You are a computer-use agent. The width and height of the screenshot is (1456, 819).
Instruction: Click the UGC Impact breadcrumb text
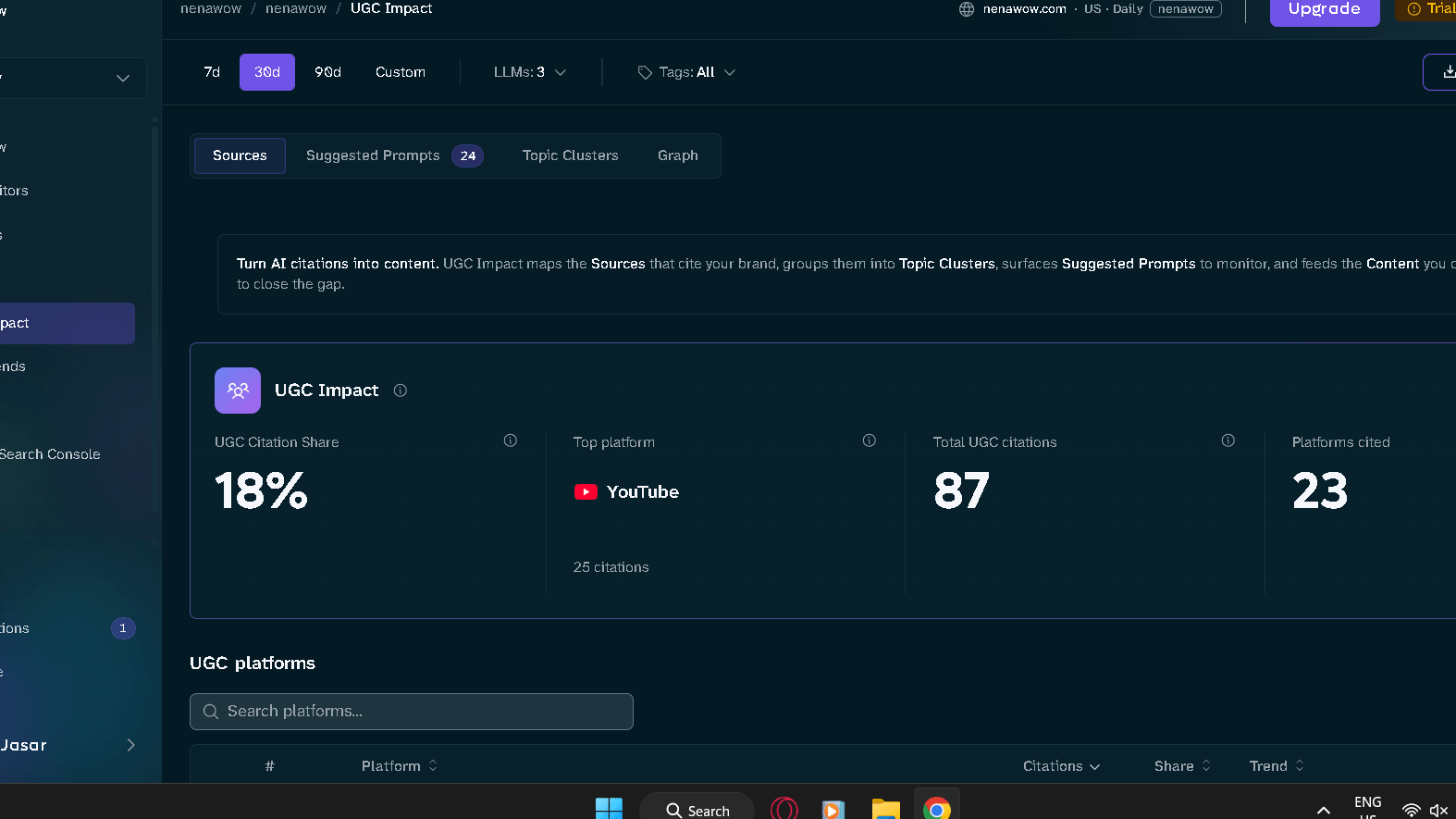click(391, 8)
